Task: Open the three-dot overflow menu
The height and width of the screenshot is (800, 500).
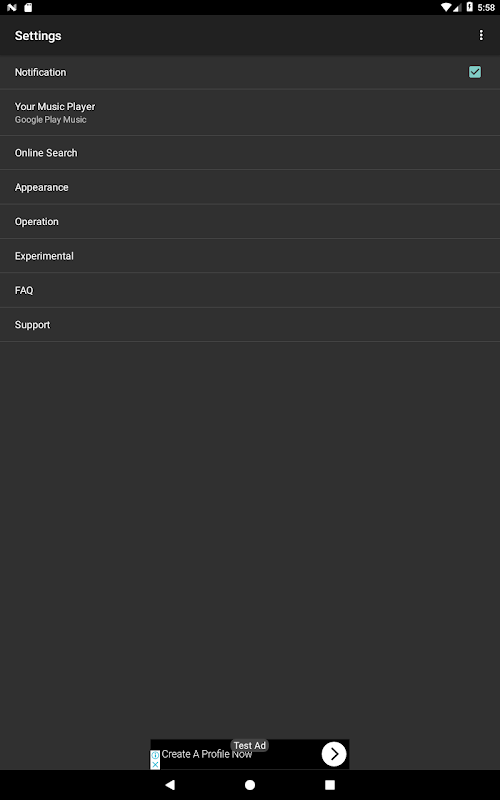Action: tap(481, 35)
